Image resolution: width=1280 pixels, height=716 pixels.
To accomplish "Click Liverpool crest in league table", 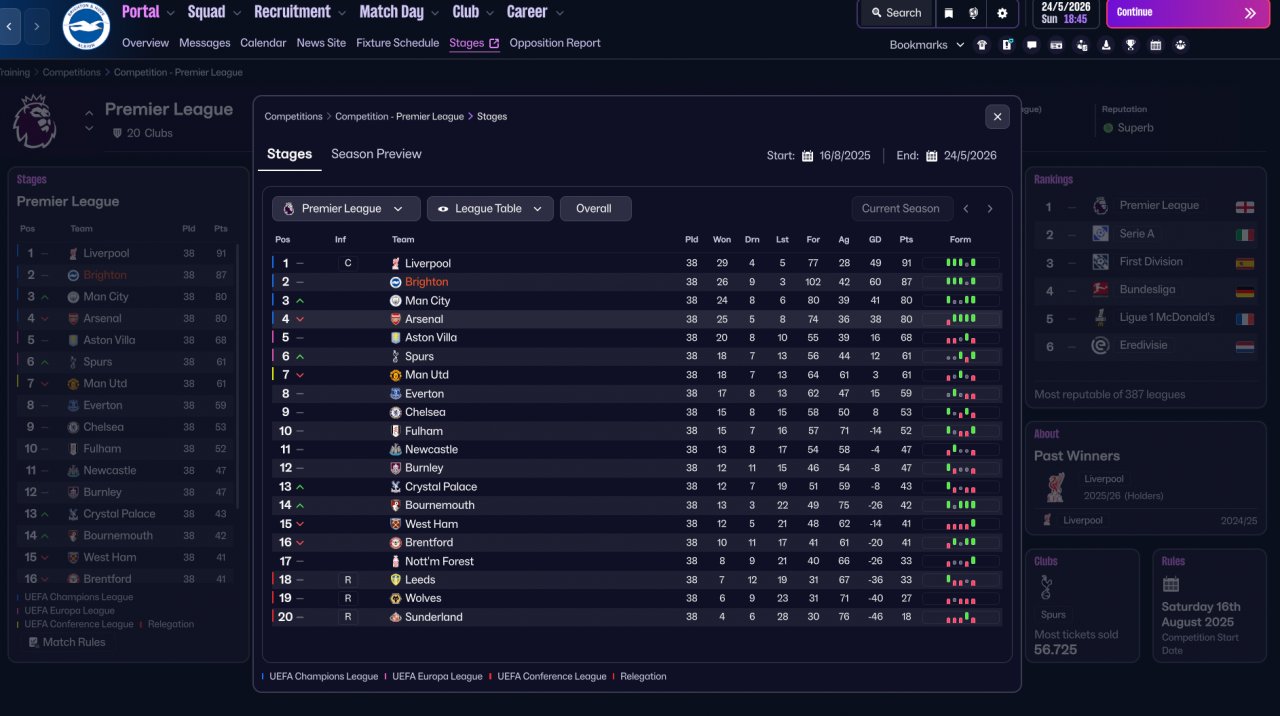I will point(395,263).
